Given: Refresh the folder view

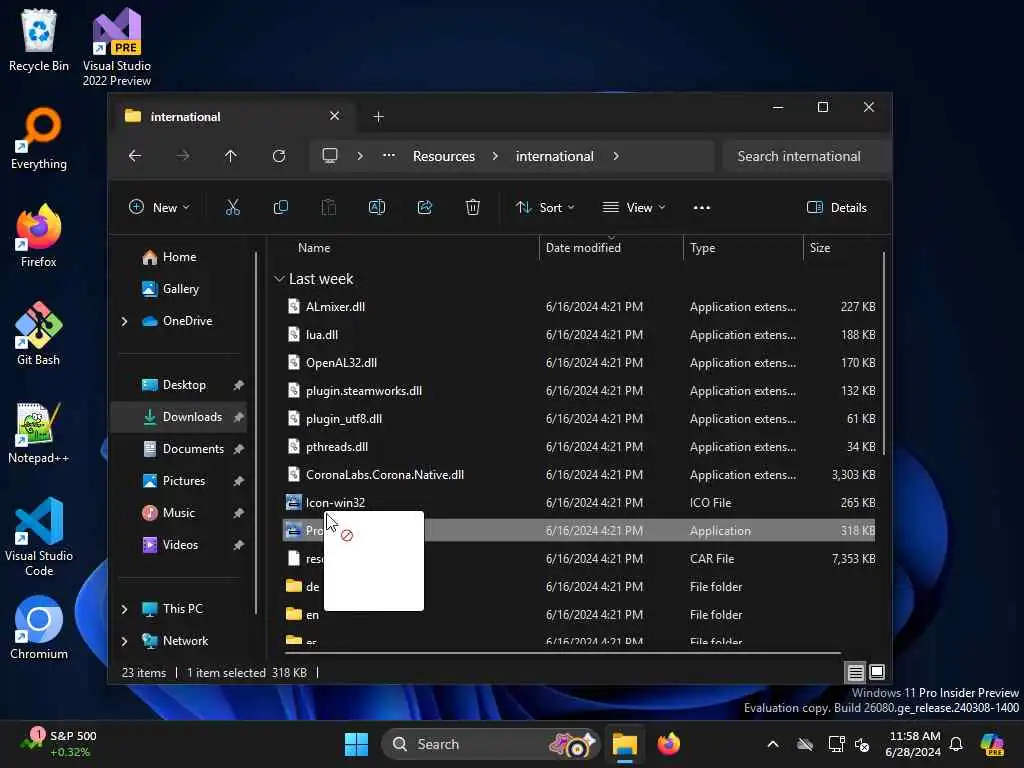Looking at the screenshot, I should [x=279, y=156].
